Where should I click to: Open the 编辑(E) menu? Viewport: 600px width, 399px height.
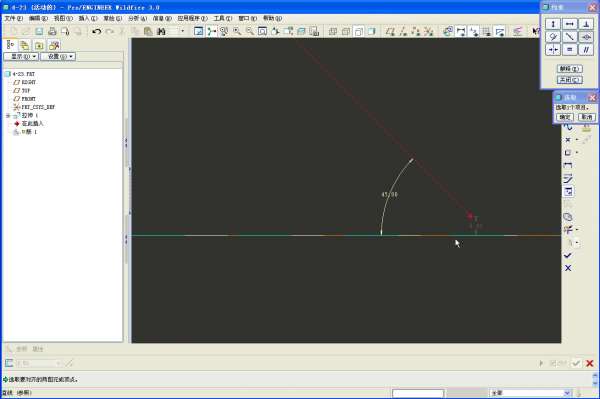coord(38,18)
